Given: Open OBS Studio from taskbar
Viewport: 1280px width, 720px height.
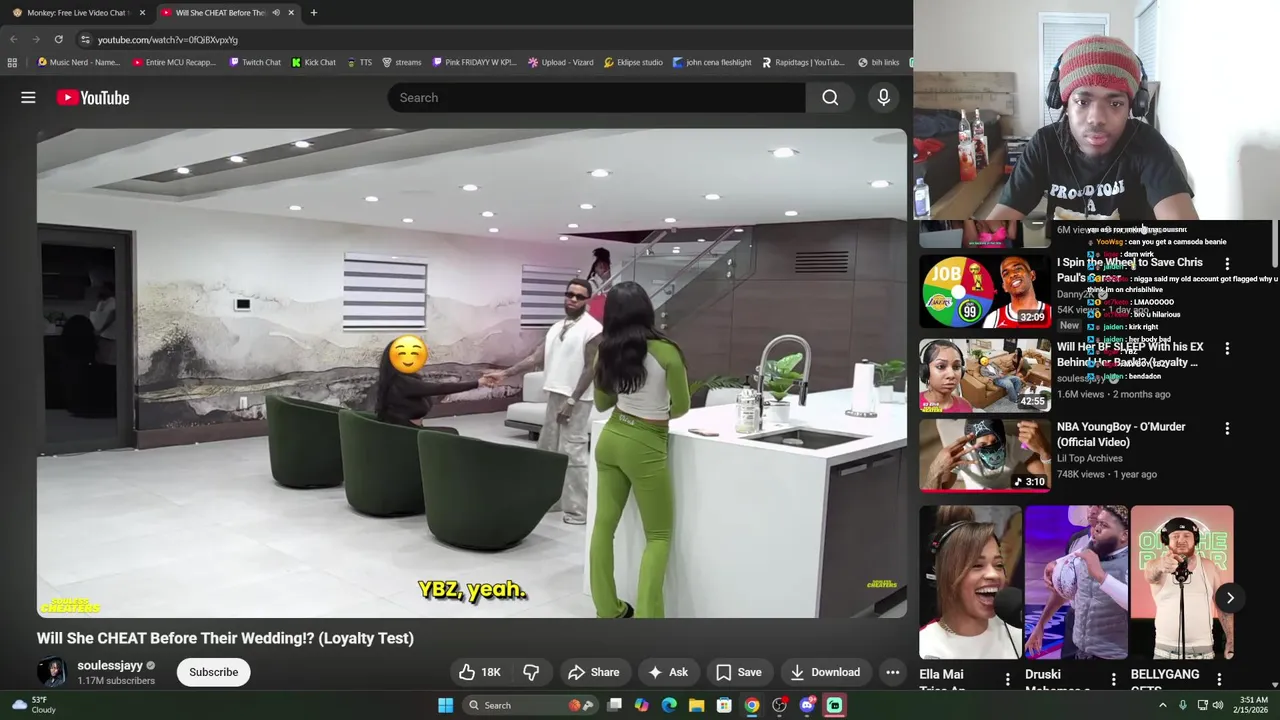Looking at the screenshot, I should (x=779, y=705).
